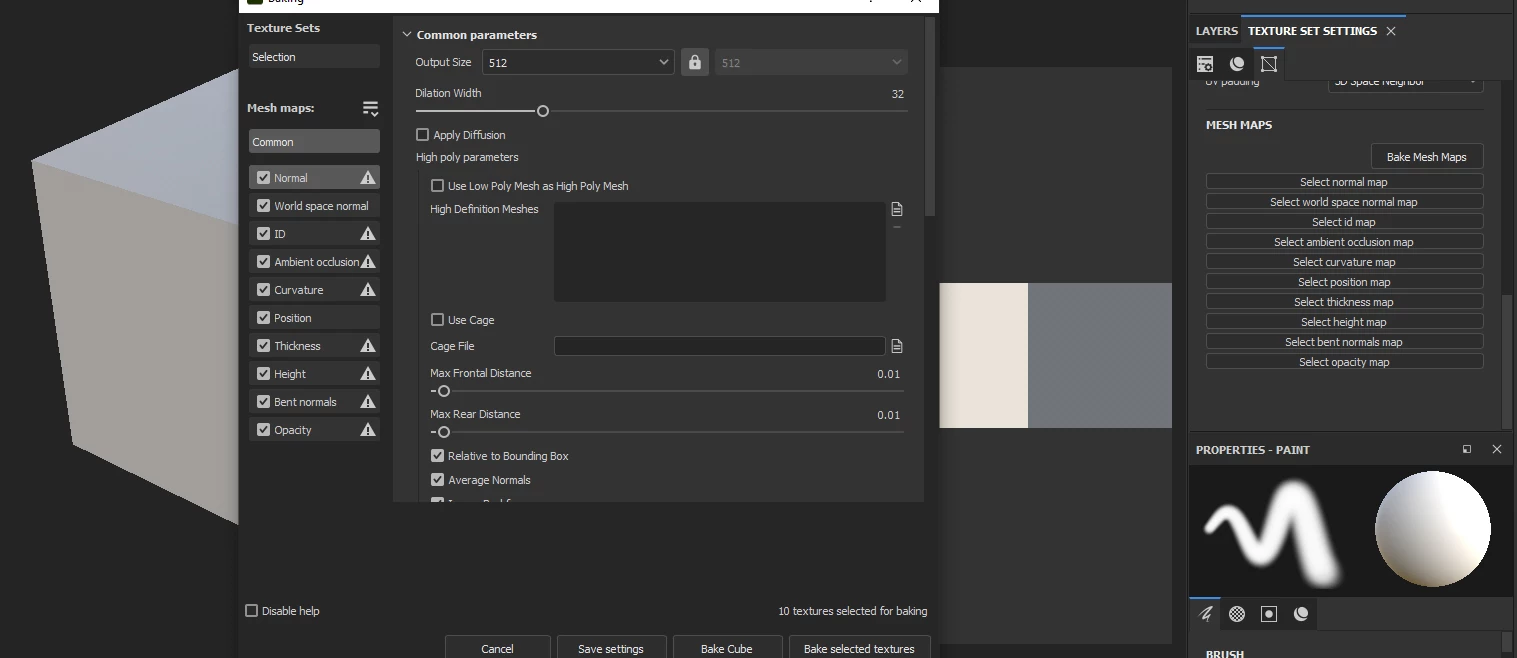Image resolution: width=1517 pixels, height=658 pixels.
Task: Toggle the output size lock icon
Action: pyautogui.click(x=695, y=62)
